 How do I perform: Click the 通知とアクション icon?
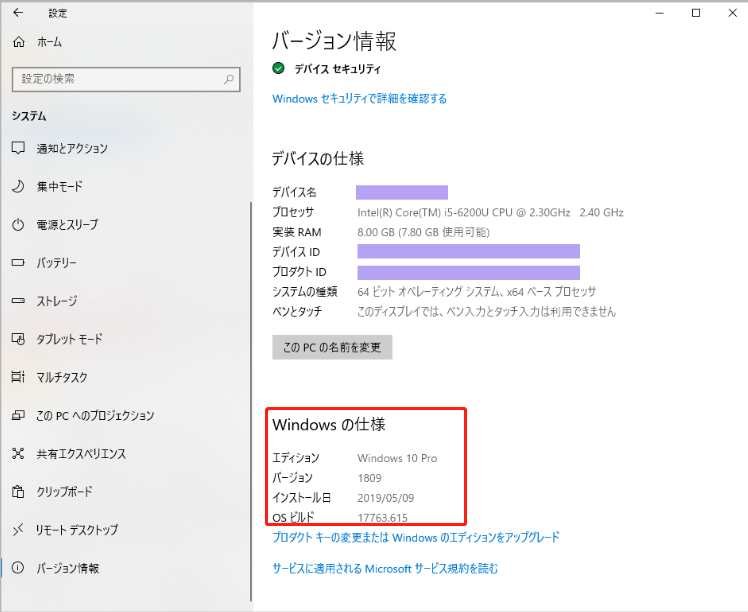18,148
